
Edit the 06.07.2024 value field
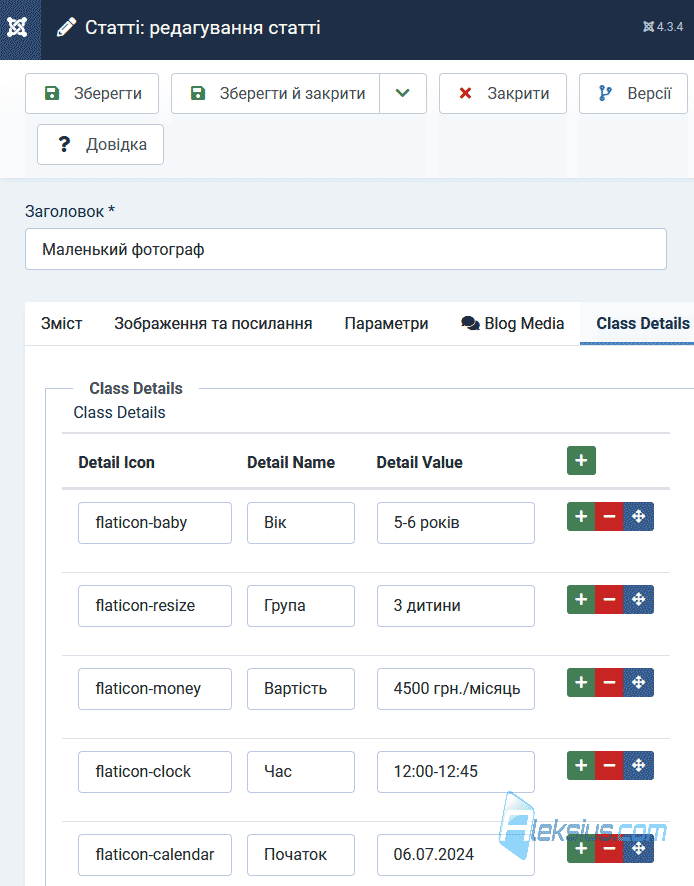pyautogui.click(x=456, y=855)
